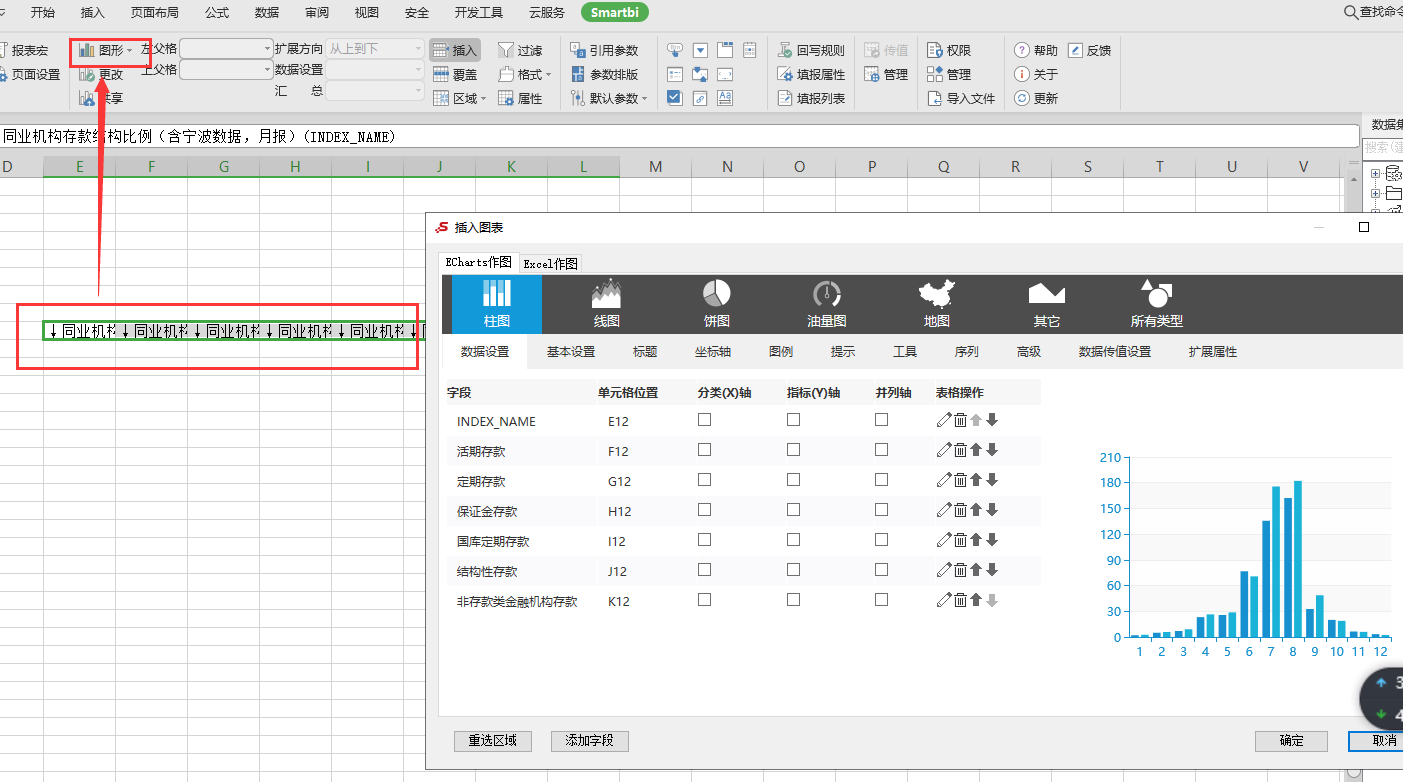Click the 插入 insert mode button
The width and height of the screenshot is (1403, 782).
pyautogui.click(x=455, y=50)
